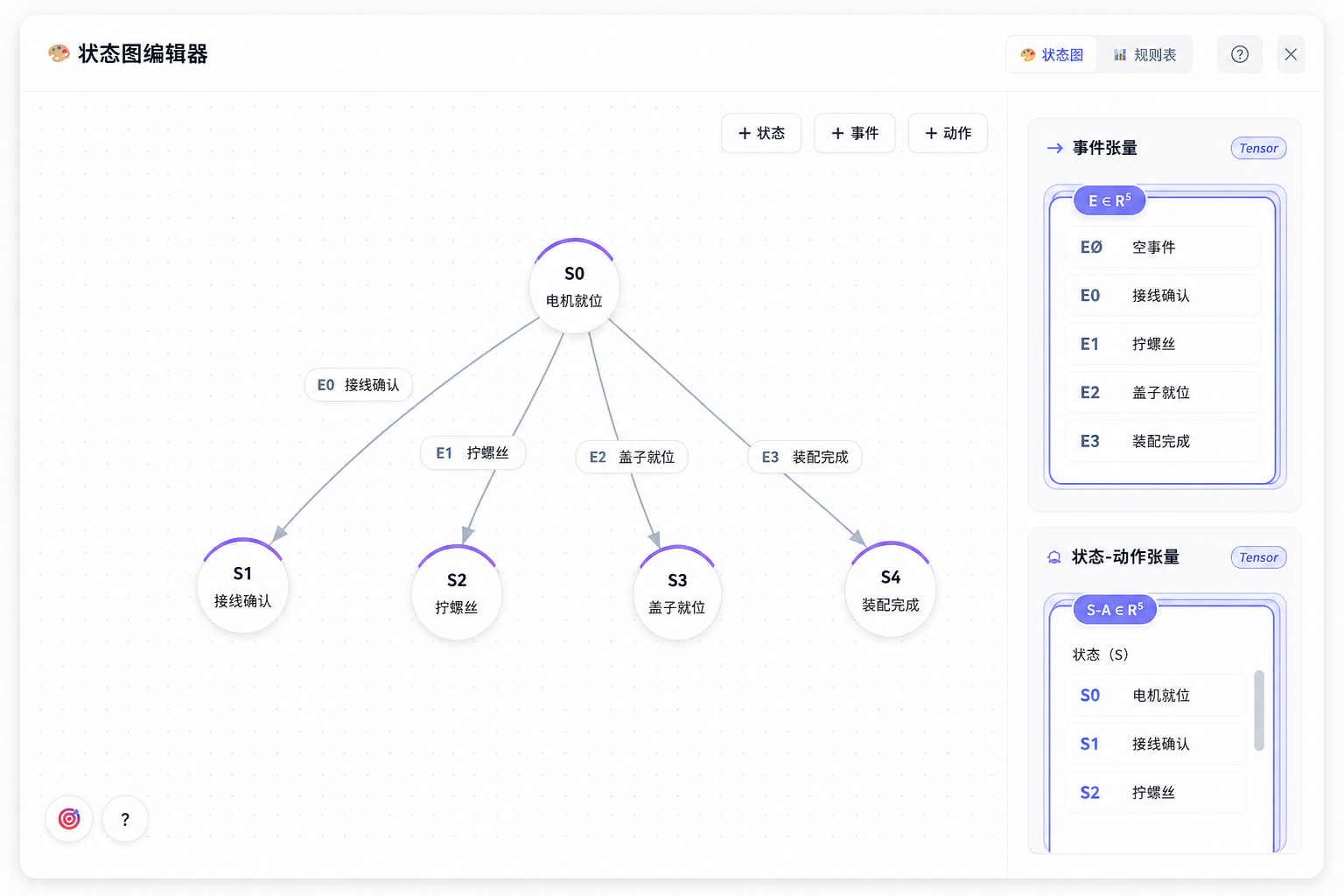Click the round question mark canvas button

125,819
